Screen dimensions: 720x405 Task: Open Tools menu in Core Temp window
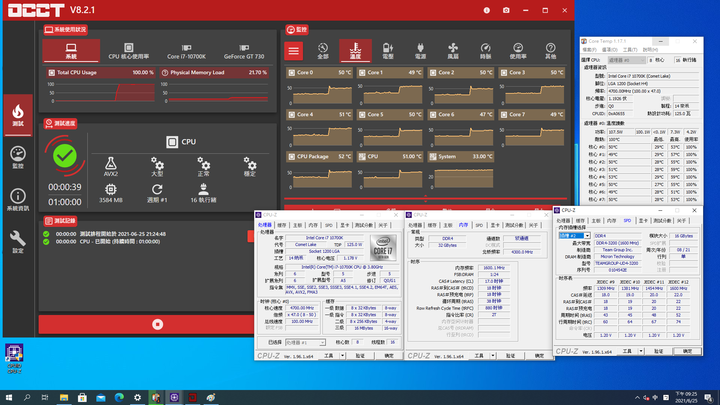(630, 49)
